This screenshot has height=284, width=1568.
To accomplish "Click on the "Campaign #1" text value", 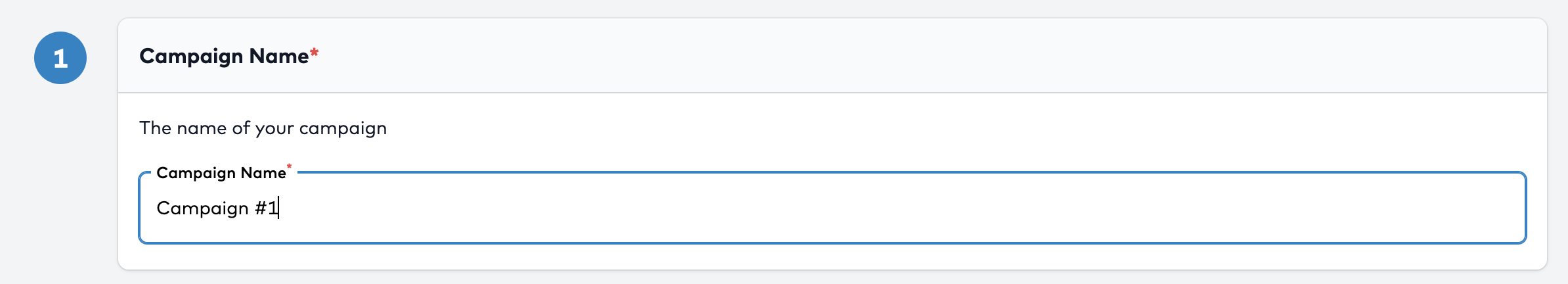I will click(217, 208).
